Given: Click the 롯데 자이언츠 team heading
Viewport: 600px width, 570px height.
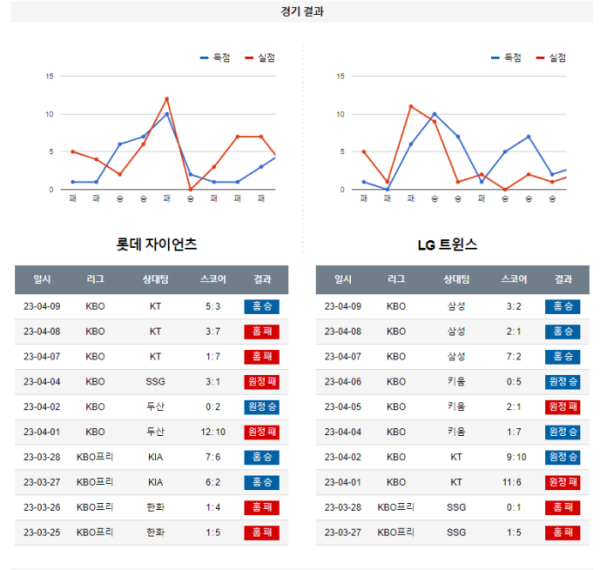Looking at the screenshot, I should click(x=157, y=244).
